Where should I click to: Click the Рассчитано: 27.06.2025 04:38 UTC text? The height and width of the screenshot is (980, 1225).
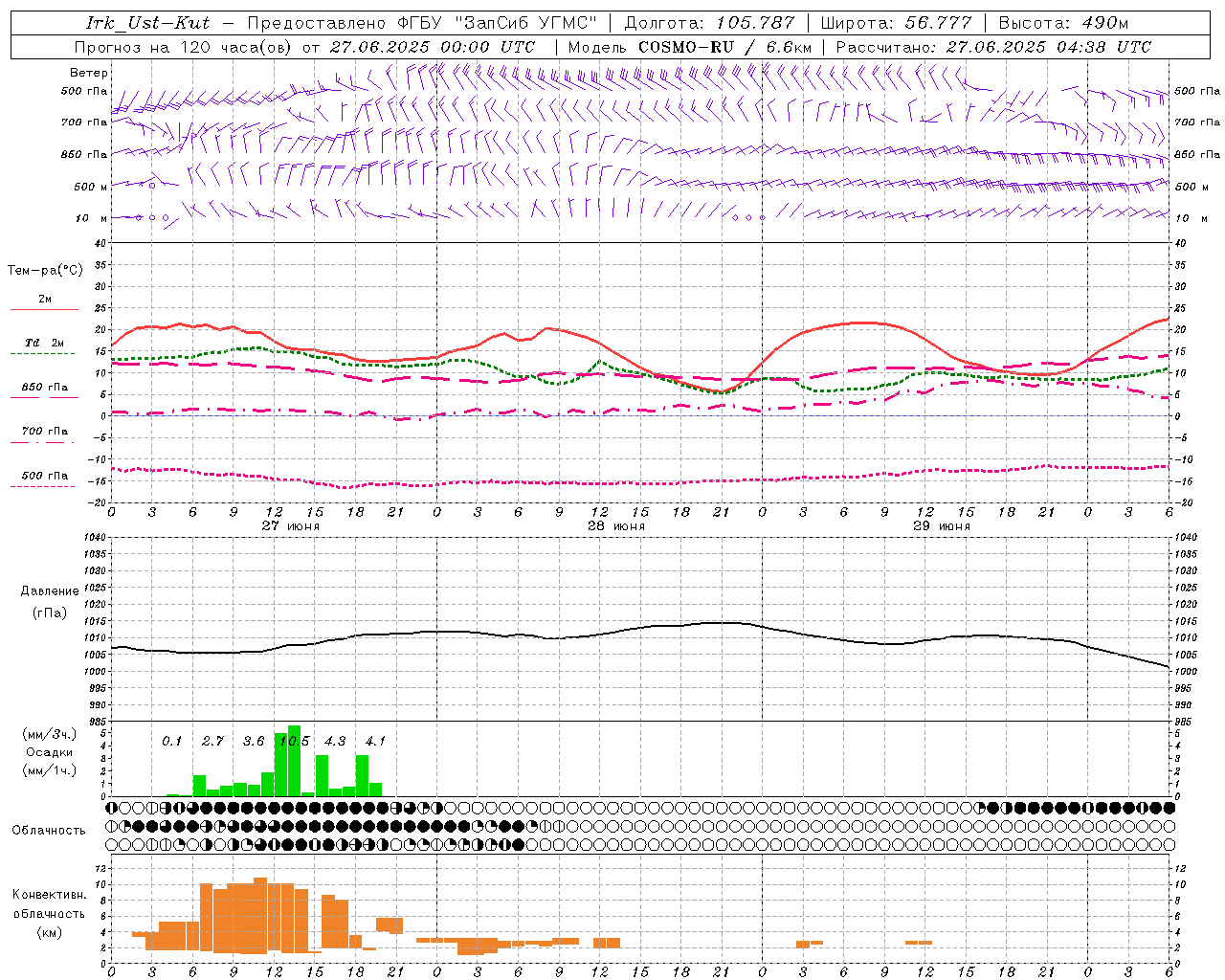tap(993, 47)
